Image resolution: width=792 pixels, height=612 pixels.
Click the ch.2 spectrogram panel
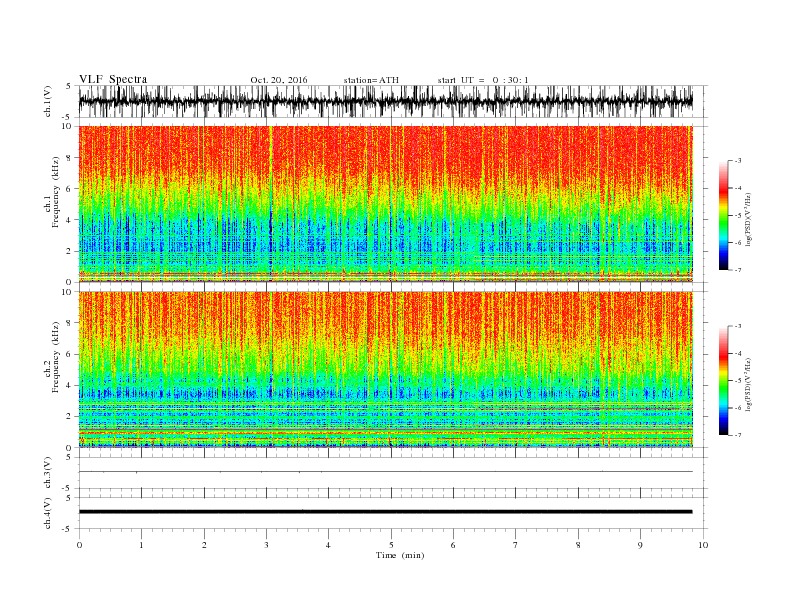(x=385, y=370)
